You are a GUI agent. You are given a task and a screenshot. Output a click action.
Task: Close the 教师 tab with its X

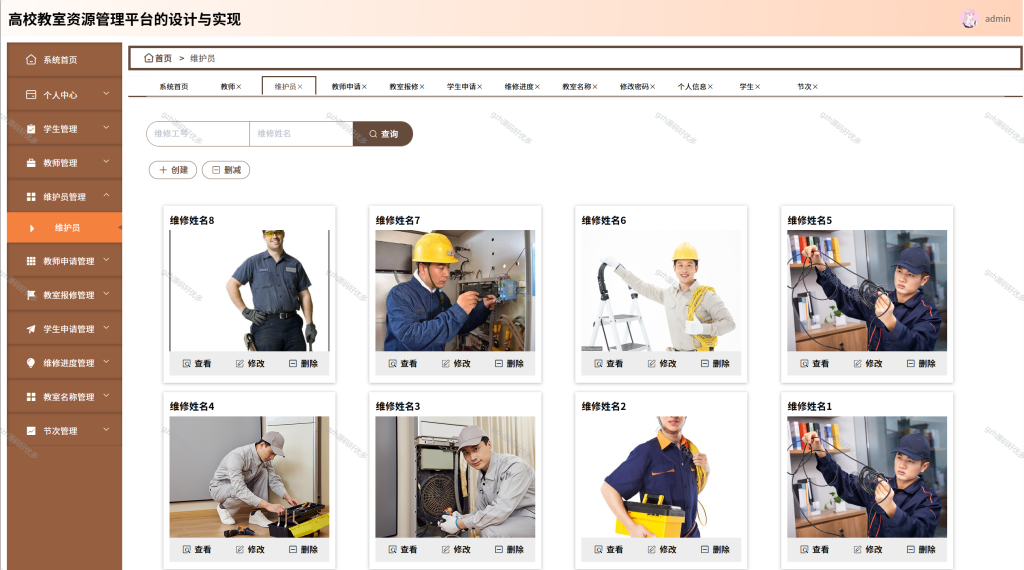[x=239, y=87]
